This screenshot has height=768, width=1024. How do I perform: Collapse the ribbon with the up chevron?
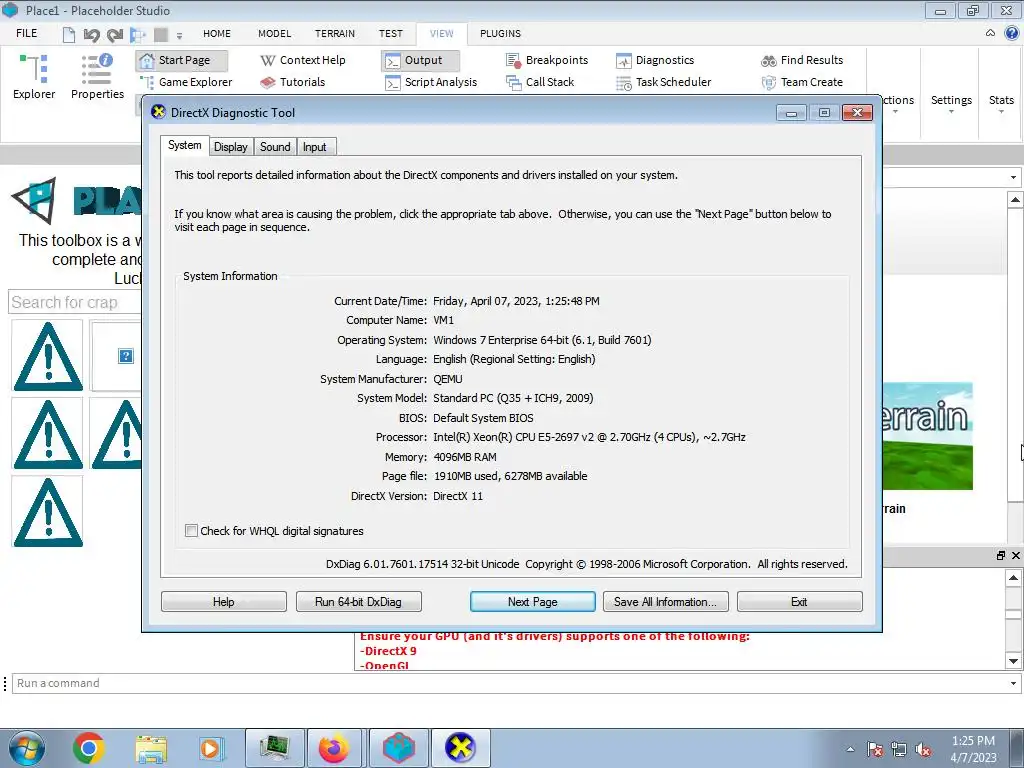coord(990,33)
